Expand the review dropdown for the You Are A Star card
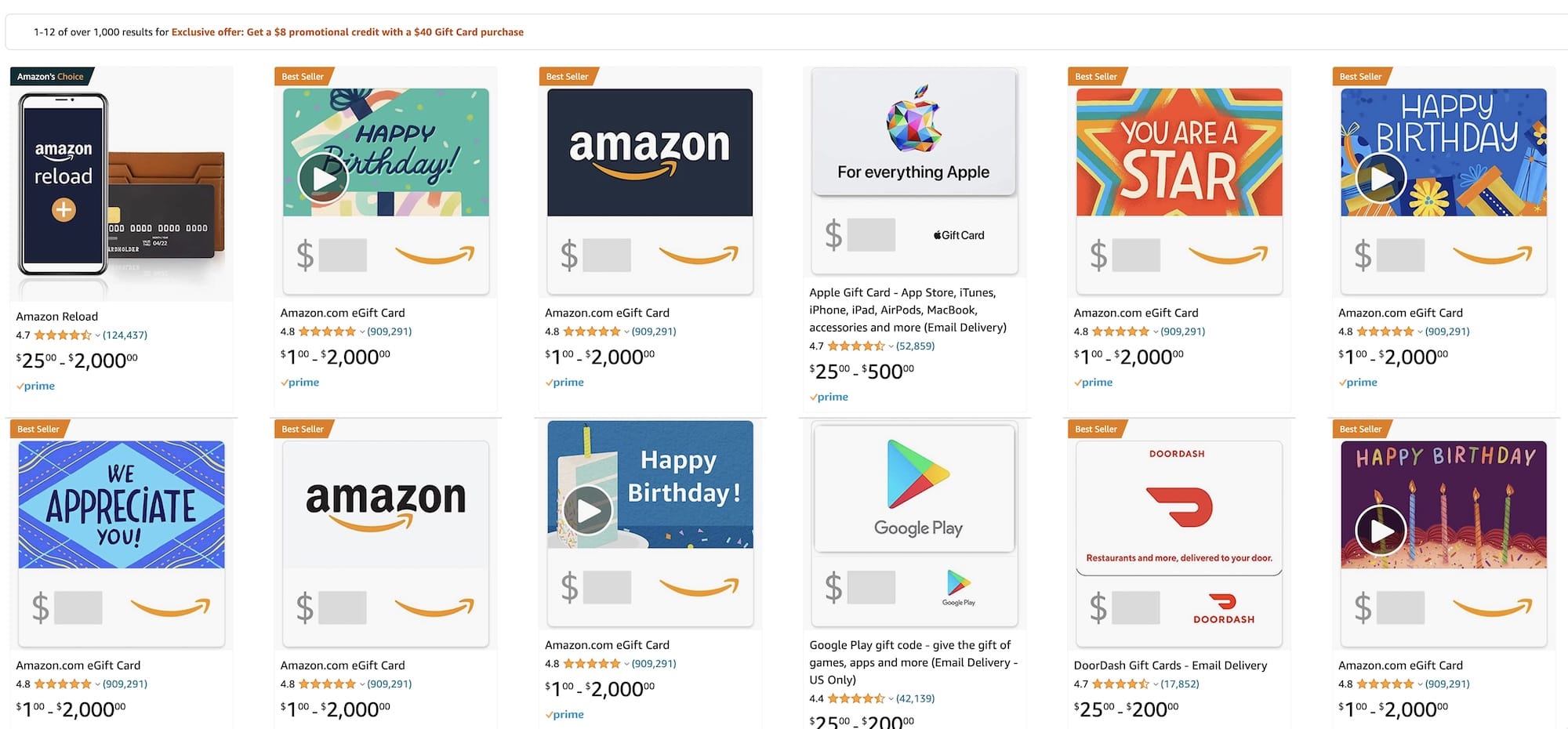Viewport: 1568px width, 729px height. pos(1157,331)
